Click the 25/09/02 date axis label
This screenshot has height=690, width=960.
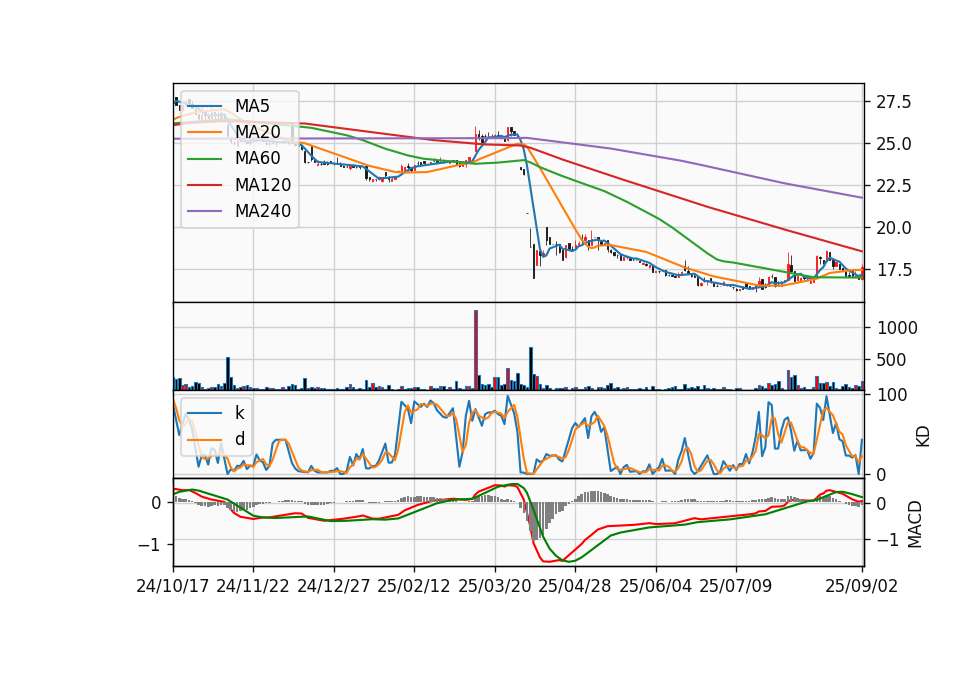[x=862, y=586]
